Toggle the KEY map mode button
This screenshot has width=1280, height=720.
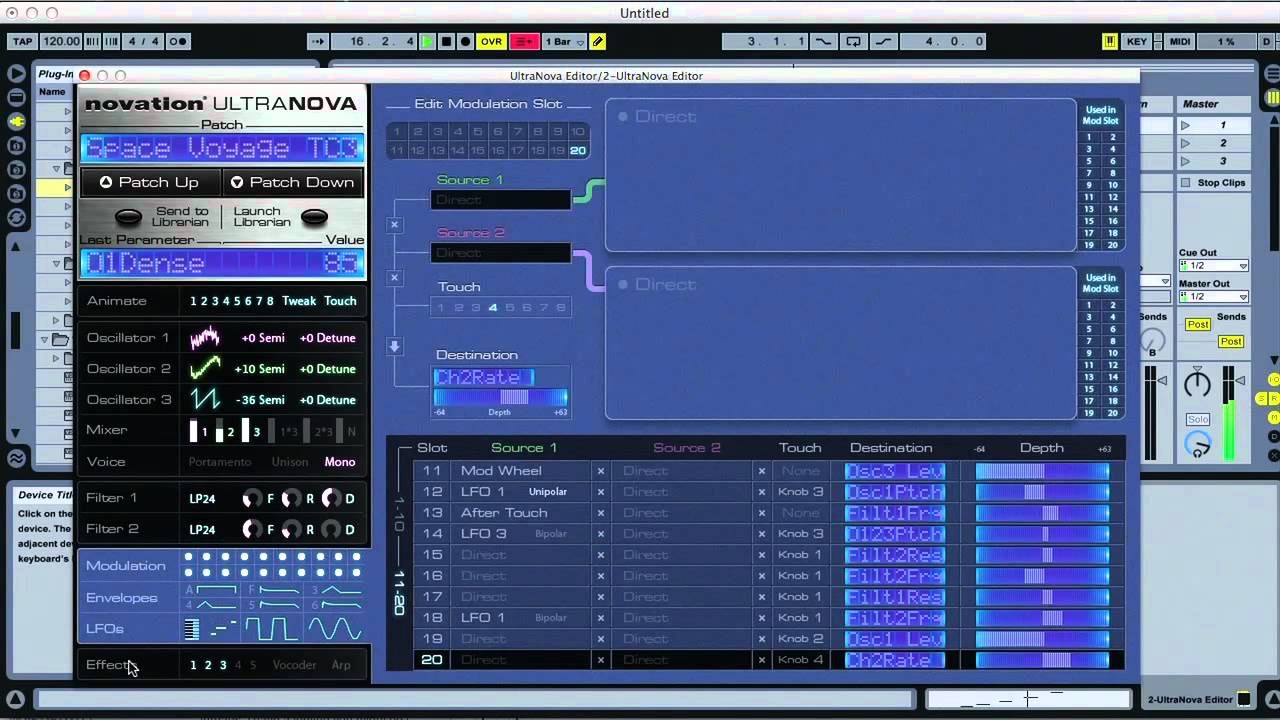point(1137,41)
